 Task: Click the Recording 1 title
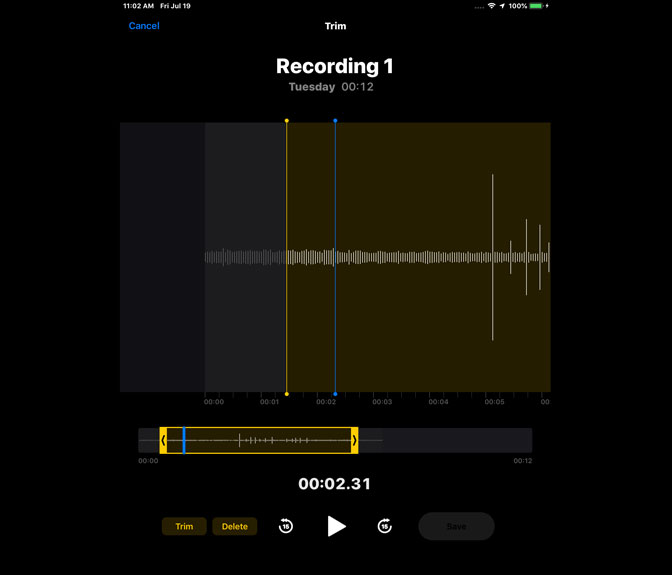pyautogui.click(x=335, y=66)
